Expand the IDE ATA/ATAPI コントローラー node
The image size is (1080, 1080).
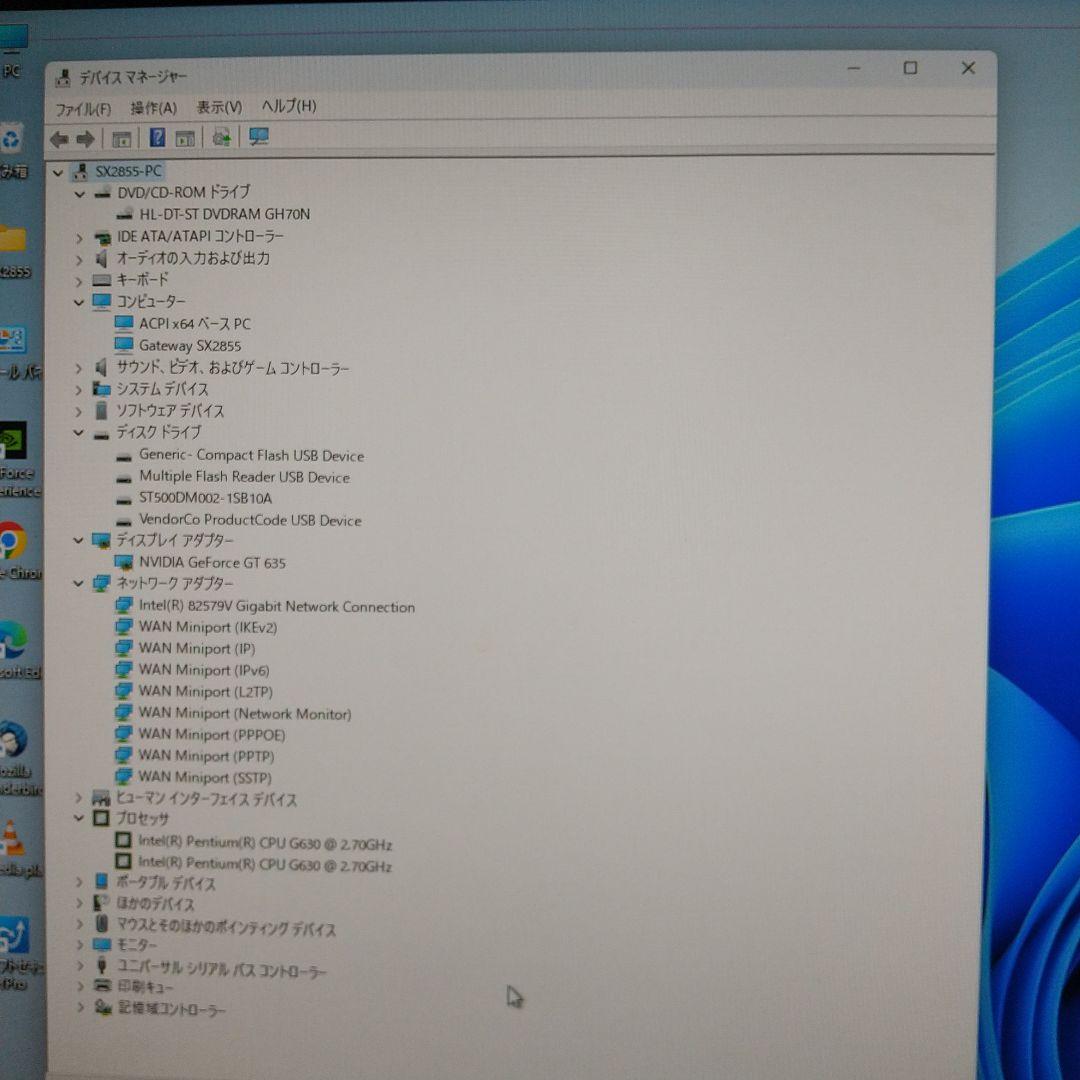pyautogui.click(x=80, y=238)
